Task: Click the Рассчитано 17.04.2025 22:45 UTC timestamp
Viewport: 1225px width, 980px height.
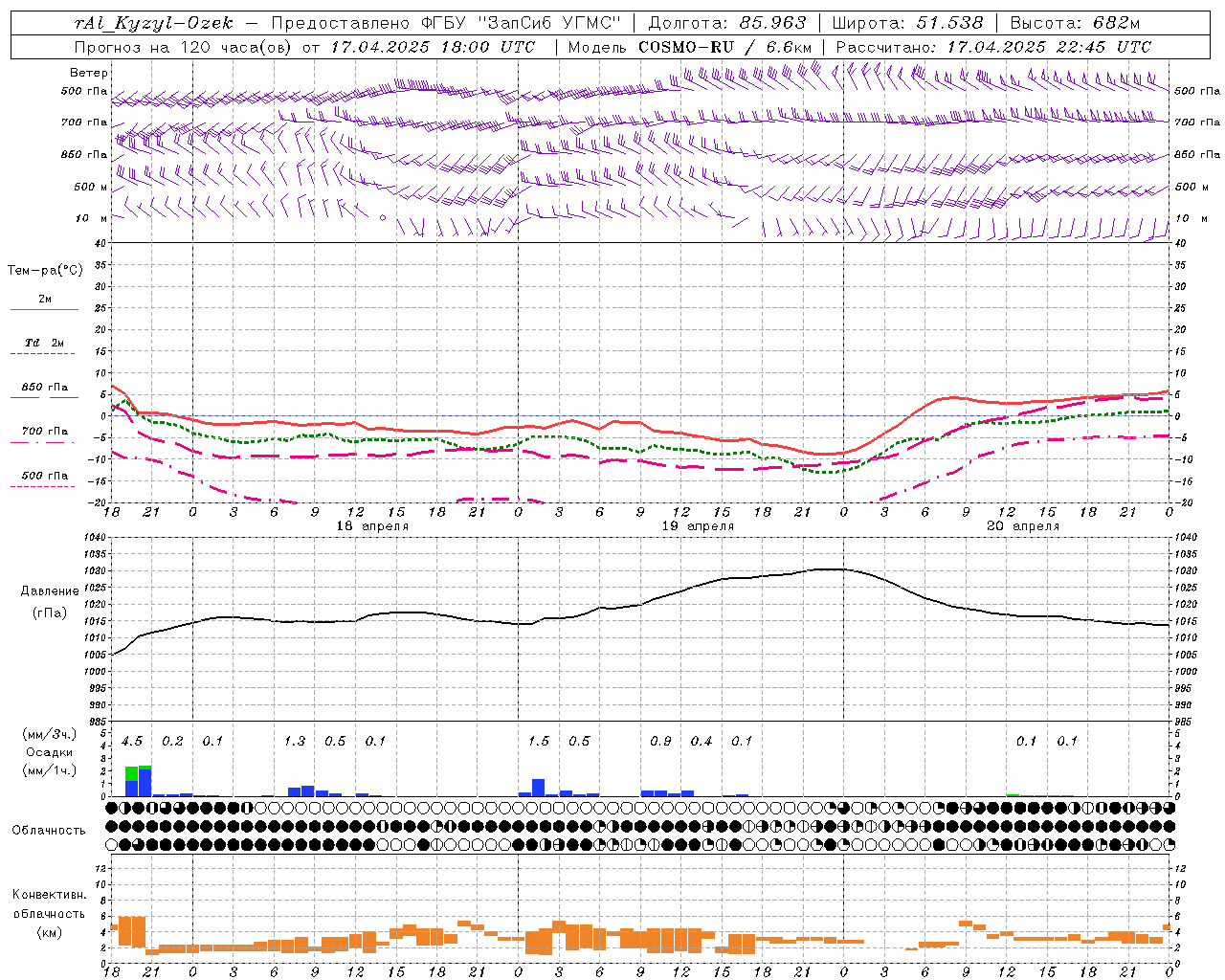Action: pos(993,47)
